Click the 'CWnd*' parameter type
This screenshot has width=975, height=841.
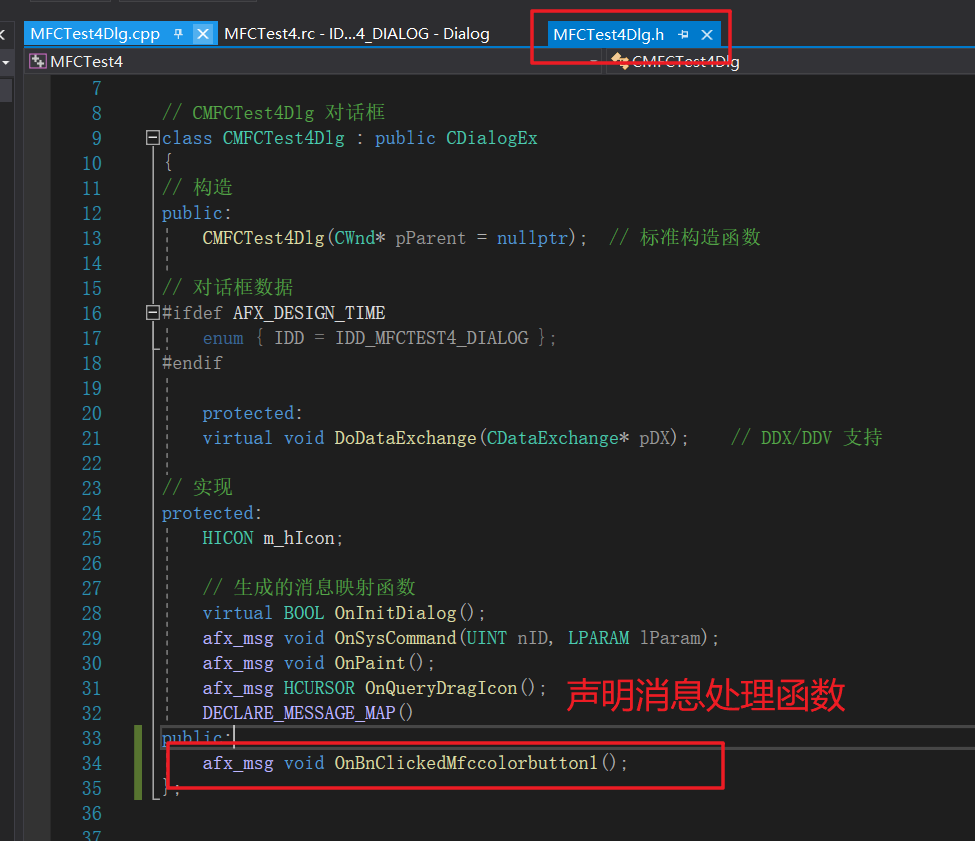[360, 237]
